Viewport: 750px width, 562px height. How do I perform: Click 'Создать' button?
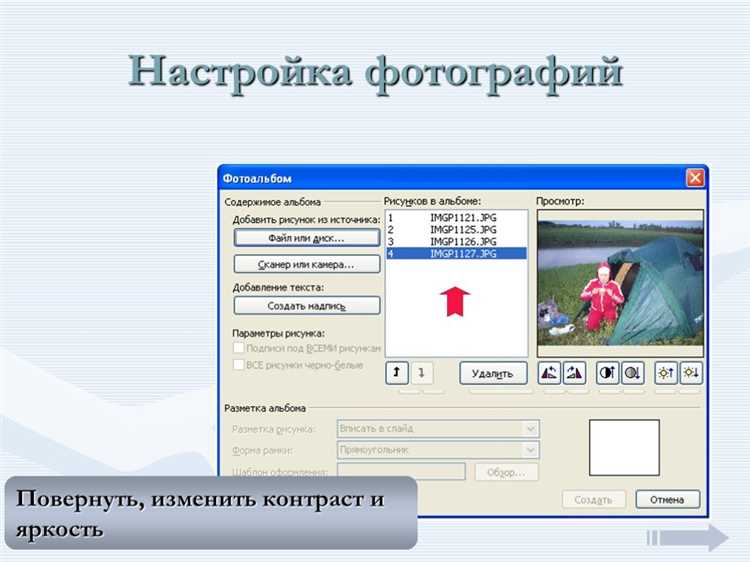pos(594,500)
